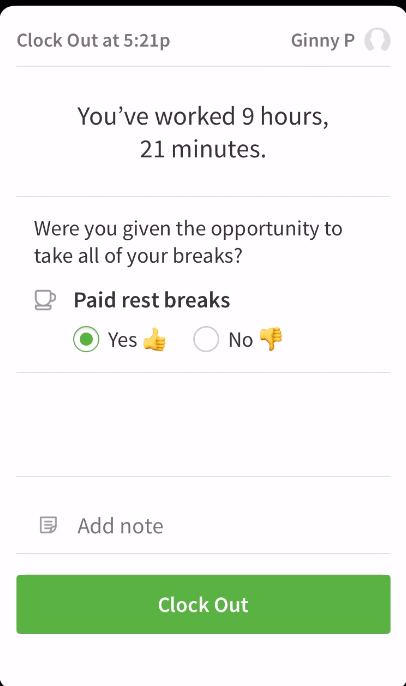Click the thumbs up emoji
The width and height of the screenshot is (406, 686).
[x=154, y=340]
